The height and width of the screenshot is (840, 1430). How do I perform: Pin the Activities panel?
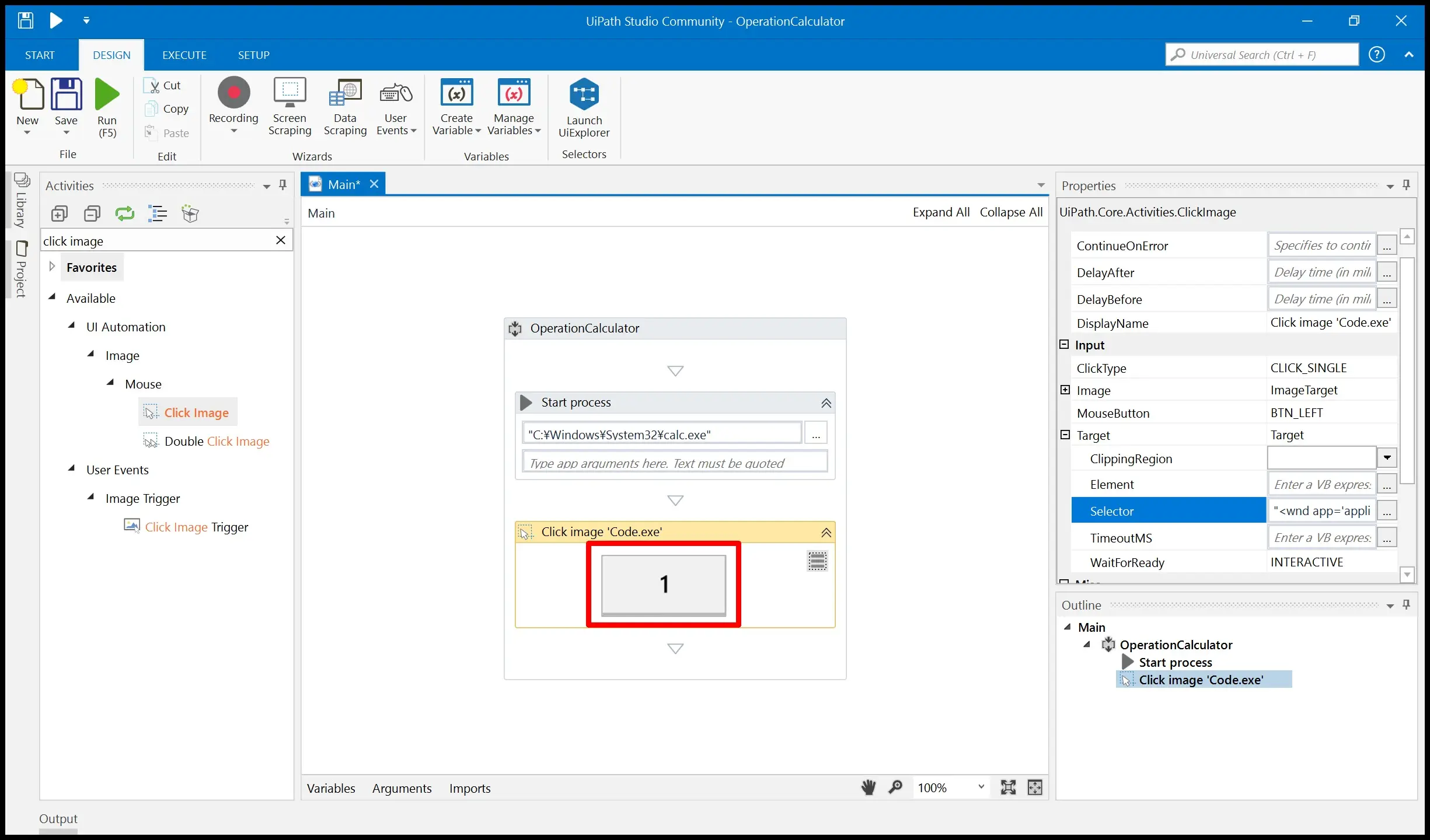click(282, 185)
